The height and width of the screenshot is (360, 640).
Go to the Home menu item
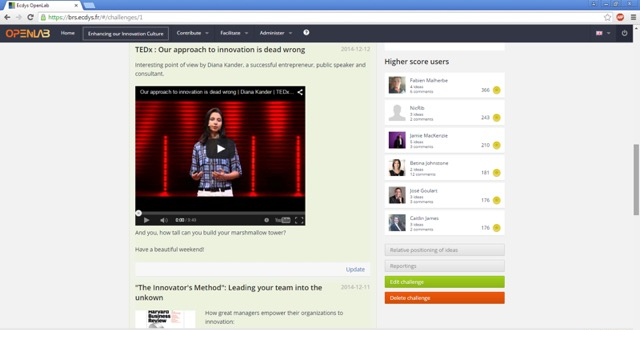point(68,33)
